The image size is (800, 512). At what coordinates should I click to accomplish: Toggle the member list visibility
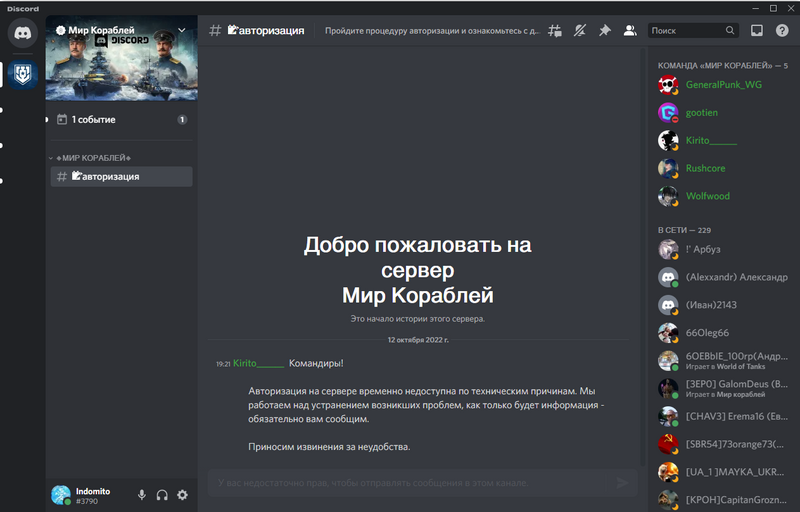(x=630, y=31)
